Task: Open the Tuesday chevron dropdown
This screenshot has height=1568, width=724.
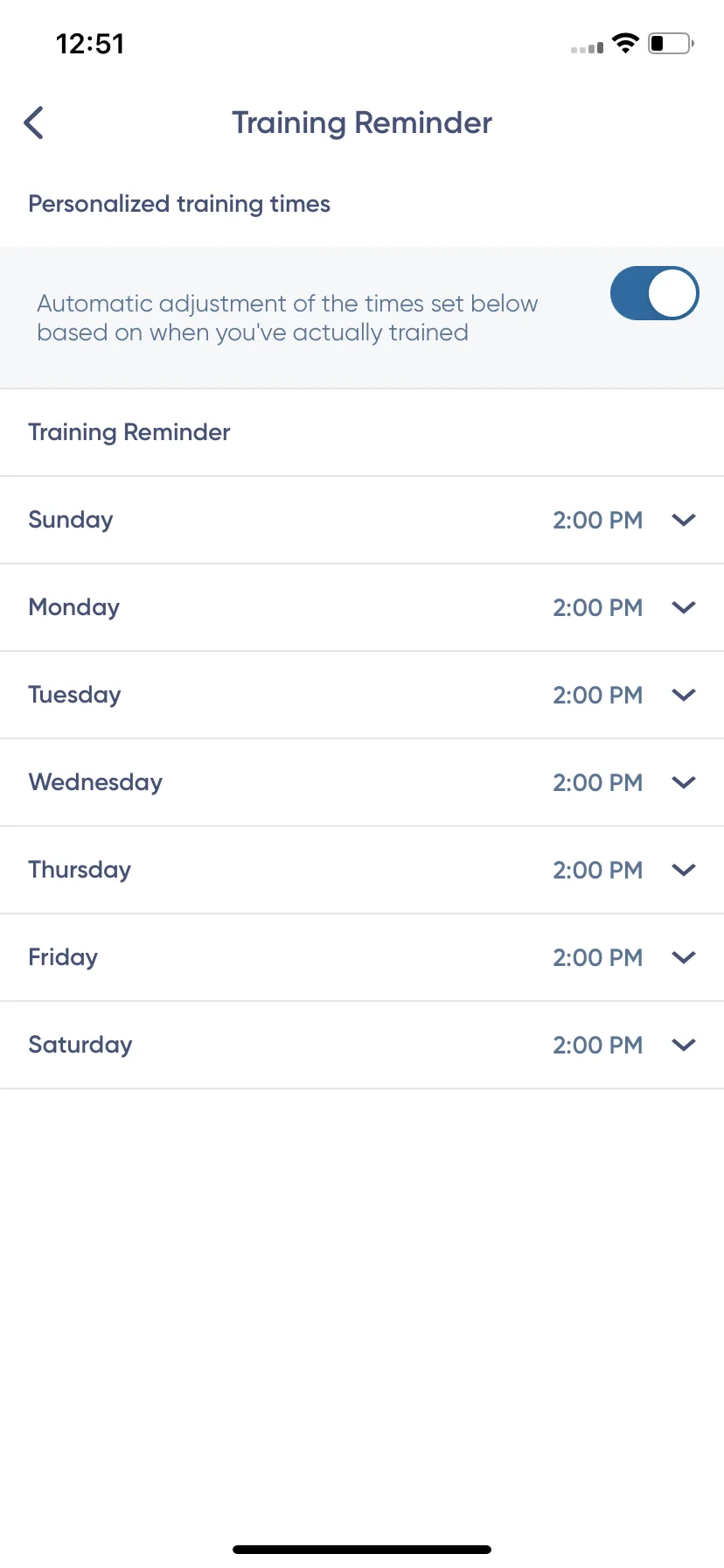Action: click(x=684, y=695)
